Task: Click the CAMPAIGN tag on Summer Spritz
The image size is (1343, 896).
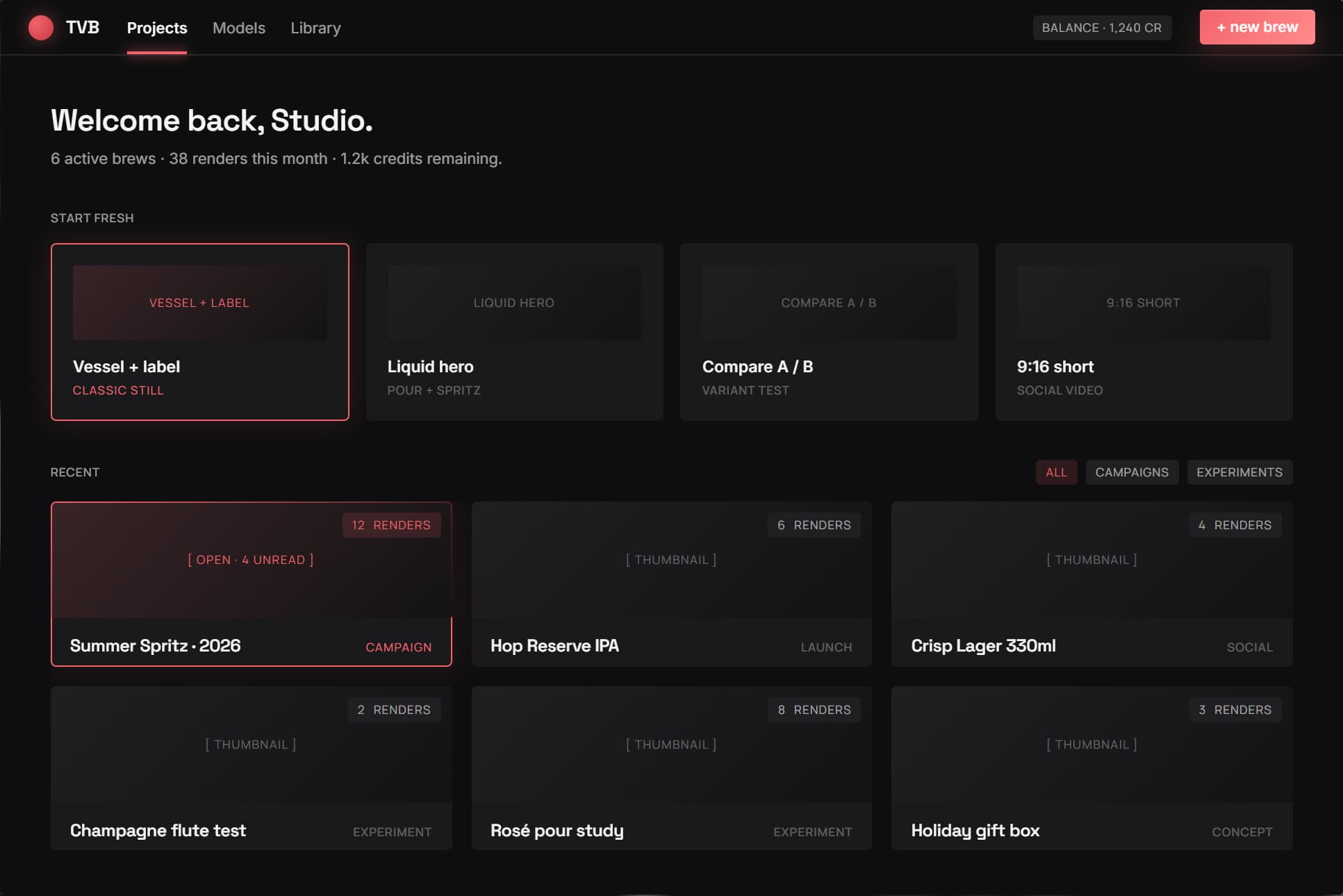Action: [399, 647]
